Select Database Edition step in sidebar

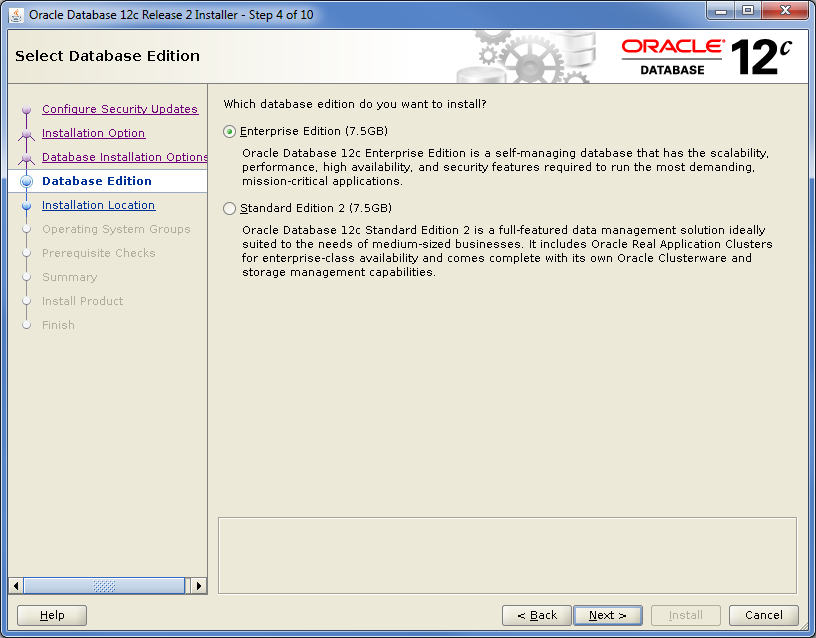[x=97, y=181]
